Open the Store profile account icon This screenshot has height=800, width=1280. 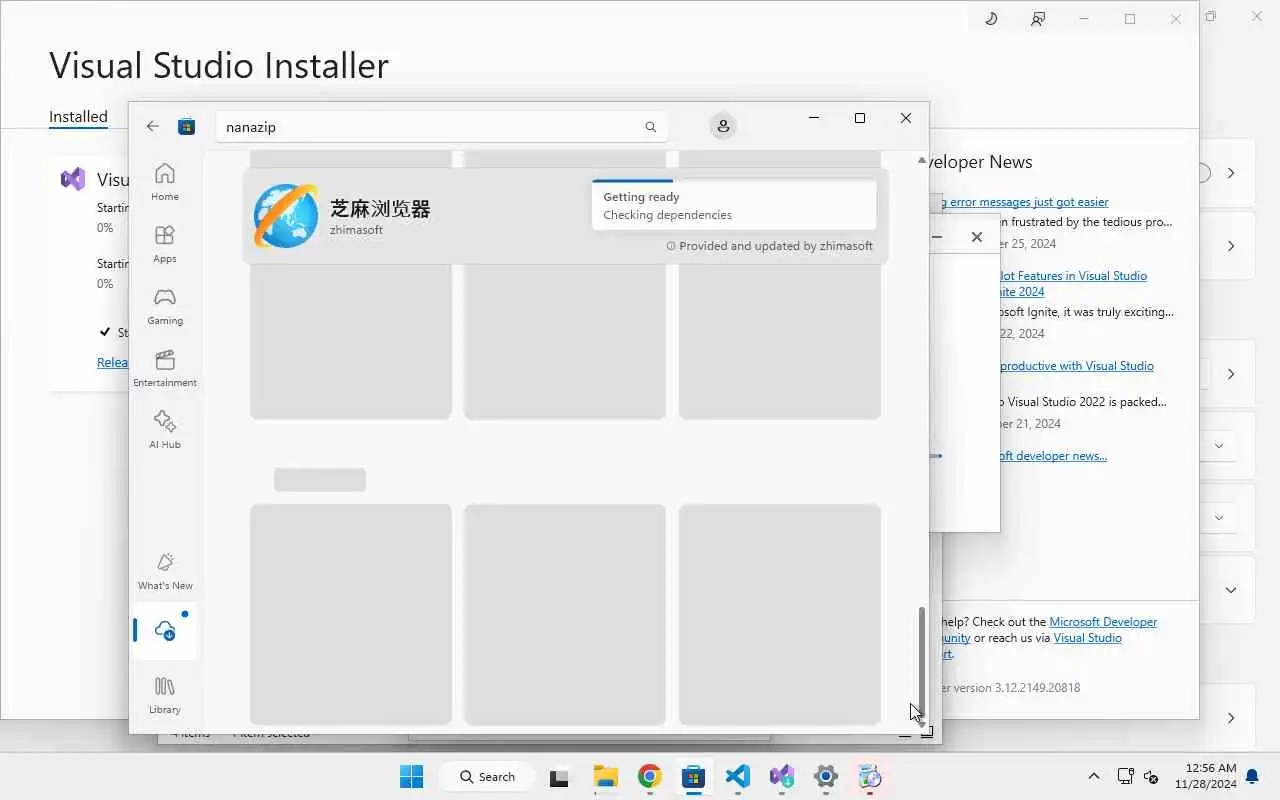(x=723, y=126)
